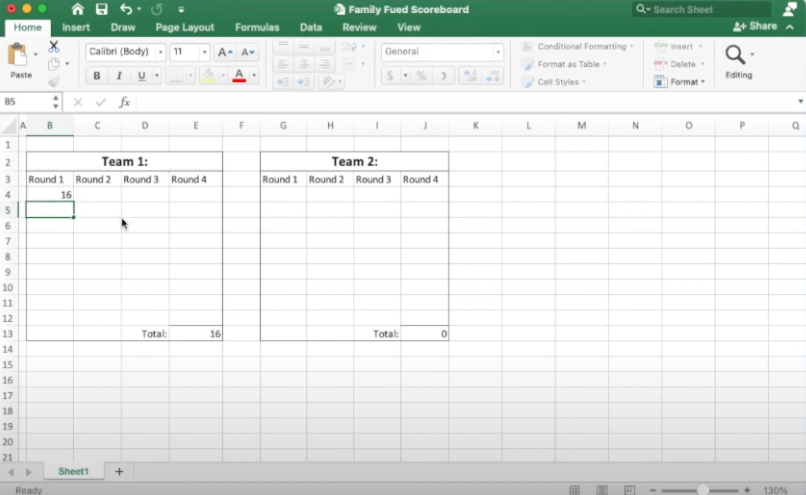Decrease font size with small A
The width and height of the screenshot is (806, 495).
point(247,52)
